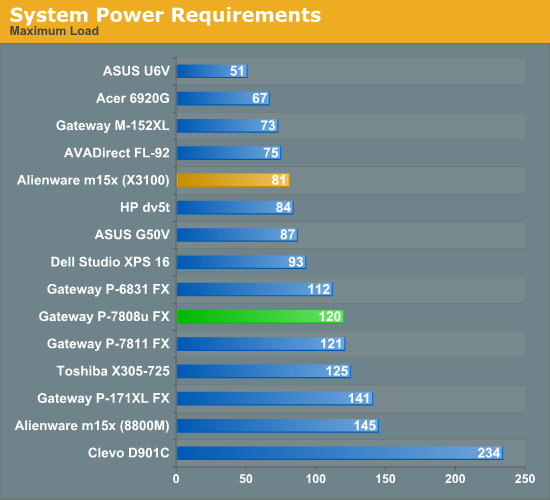Select the 'Dell Studio XPS 16' label
This screenshot has width=550, height=500.
coord(110,262)
